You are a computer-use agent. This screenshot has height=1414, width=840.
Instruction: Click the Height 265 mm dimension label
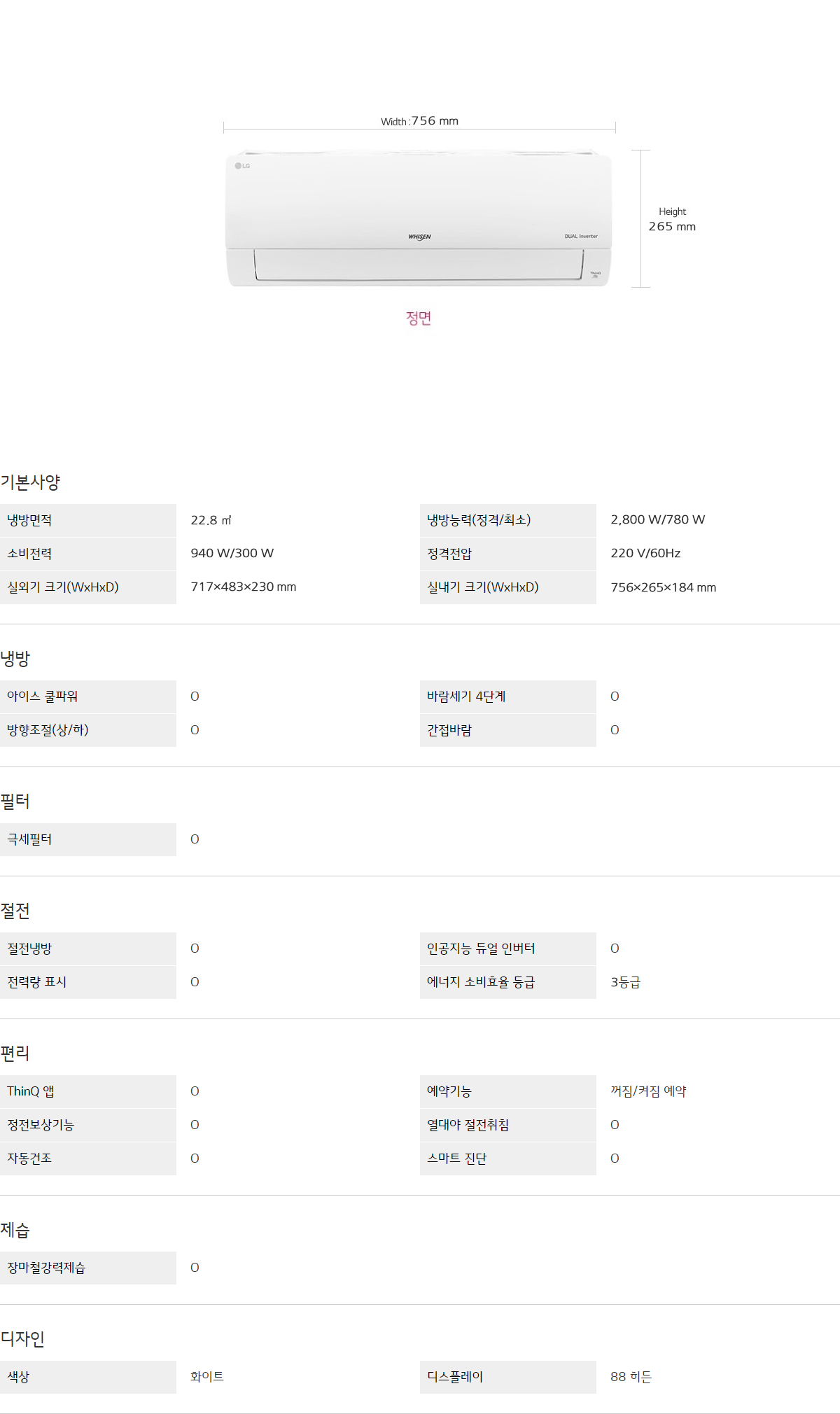[x=672, y=219]
